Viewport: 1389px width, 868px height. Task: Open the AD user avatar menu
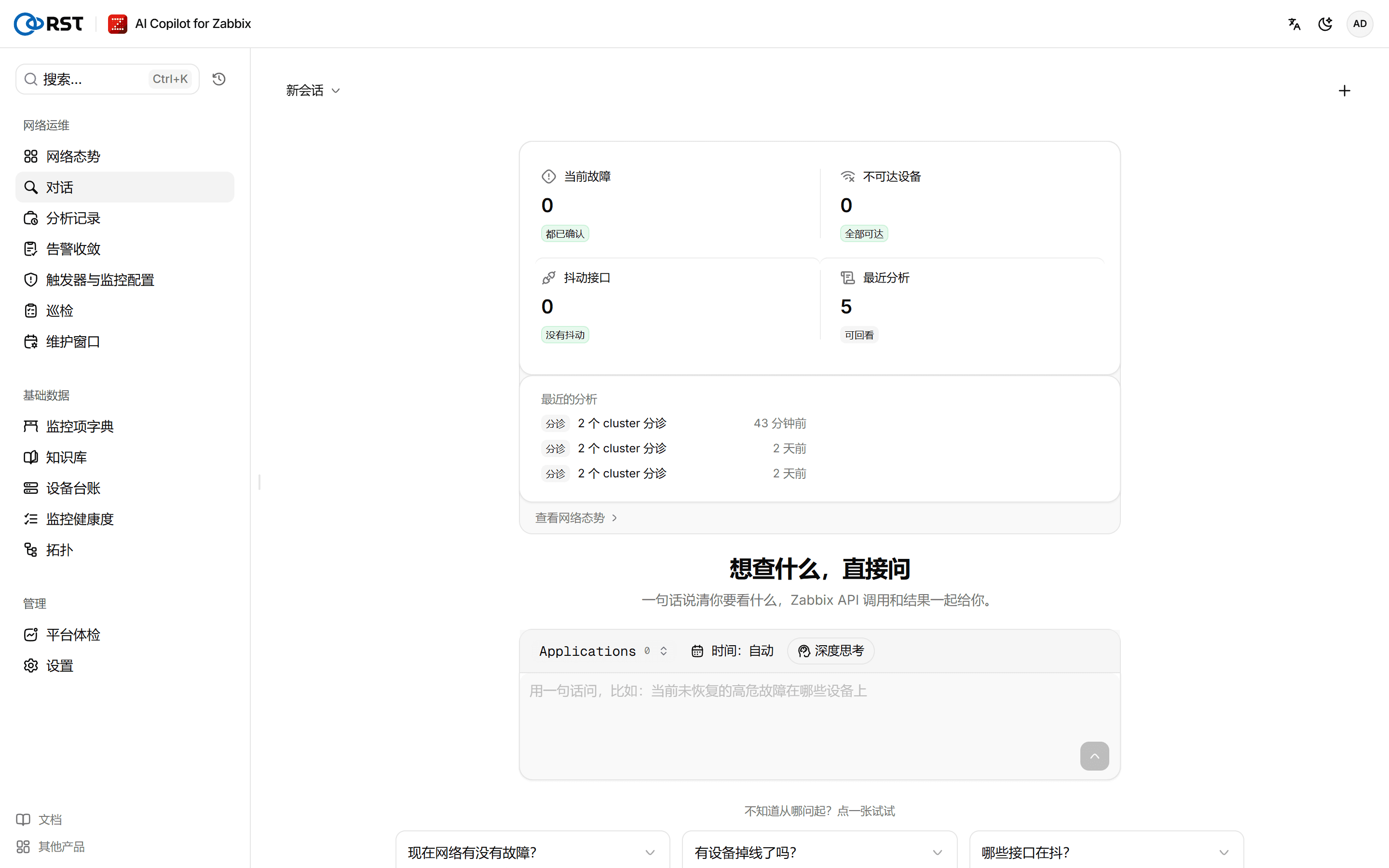(x=1360, y=24)
